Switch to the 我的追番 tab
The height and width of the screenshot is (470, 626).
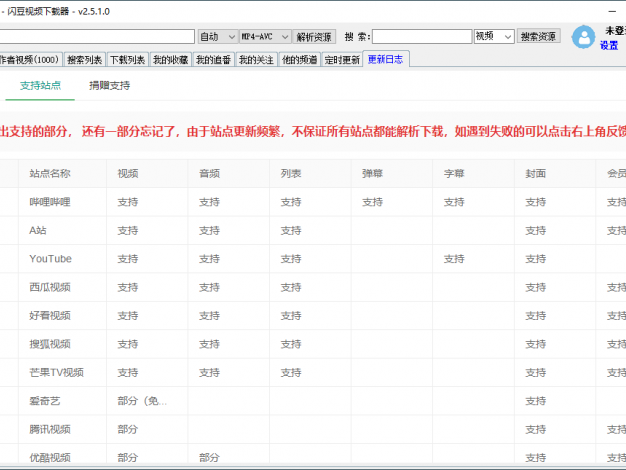213,60
